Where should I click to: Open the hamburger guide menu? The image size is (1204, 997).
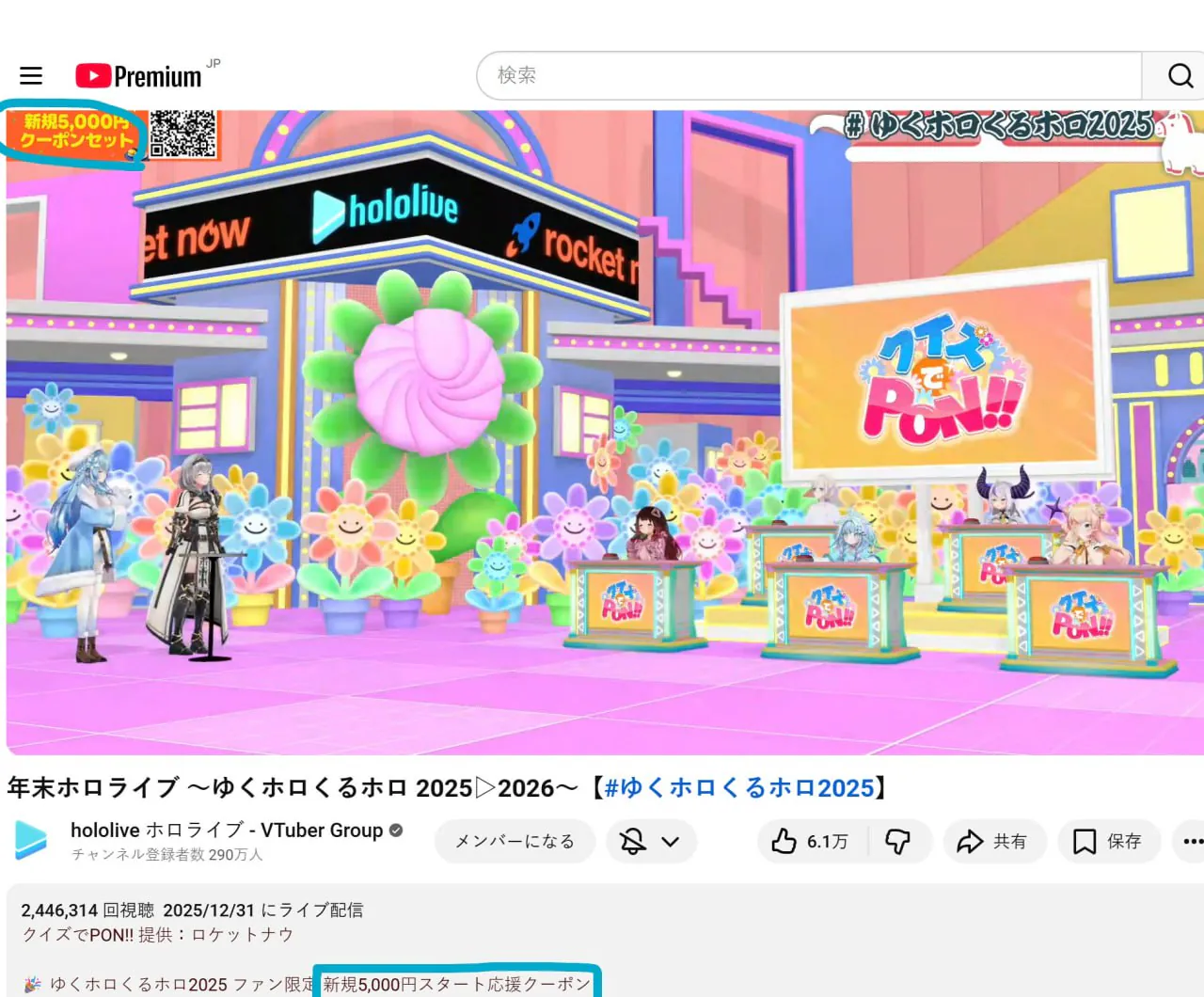click(31, 76)
